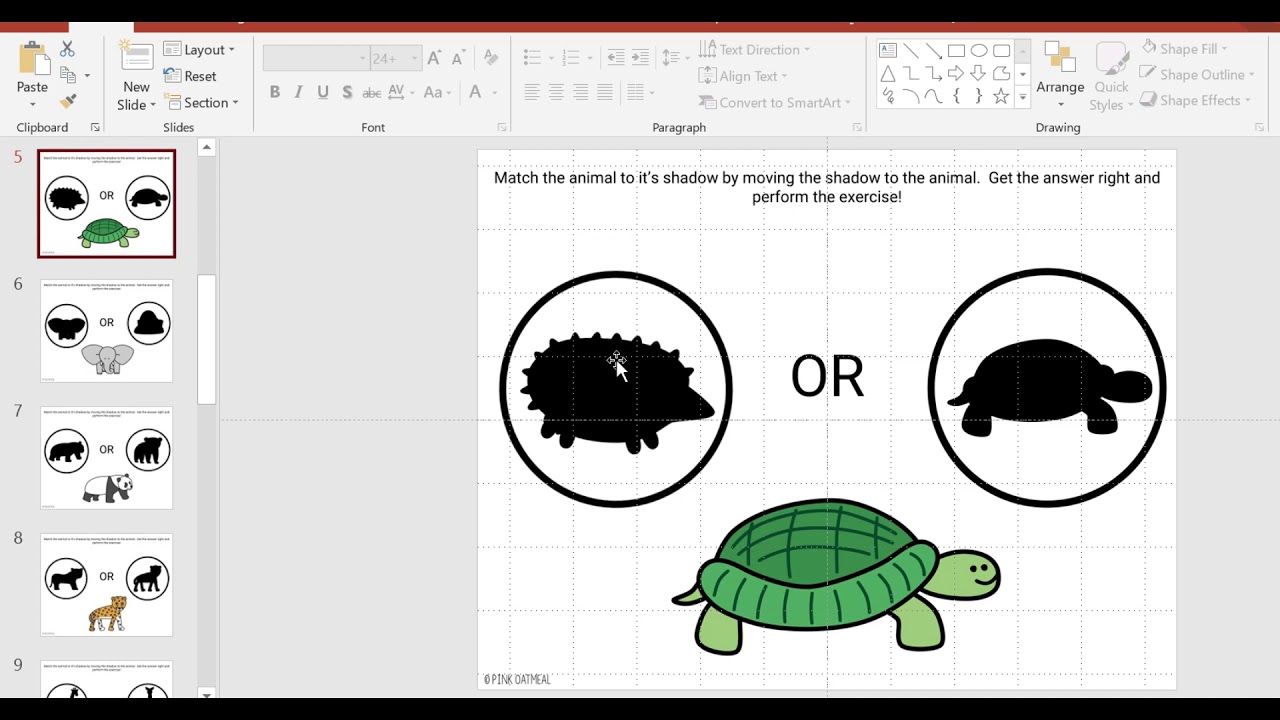Select the isosceles triangle shape
The width and height of the screenshot is (1280, 720).
887,73
